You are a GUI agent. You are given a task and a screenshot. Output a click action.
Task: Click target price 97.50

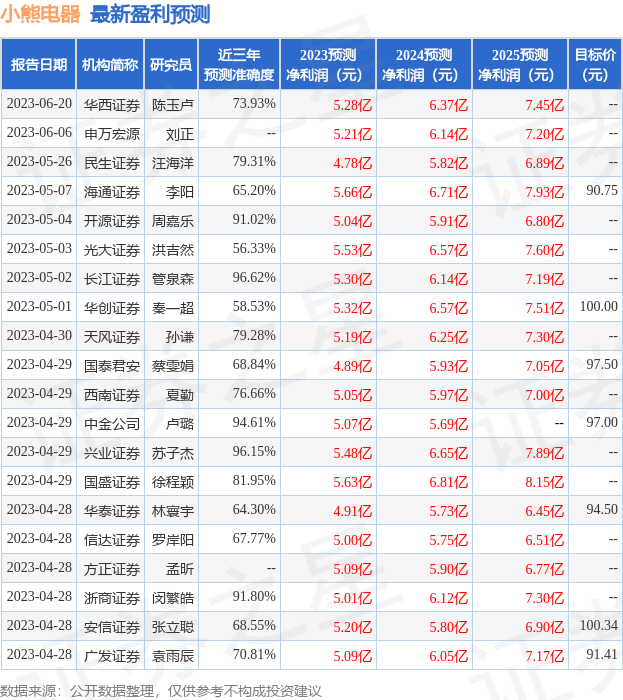tap(602, 365)
